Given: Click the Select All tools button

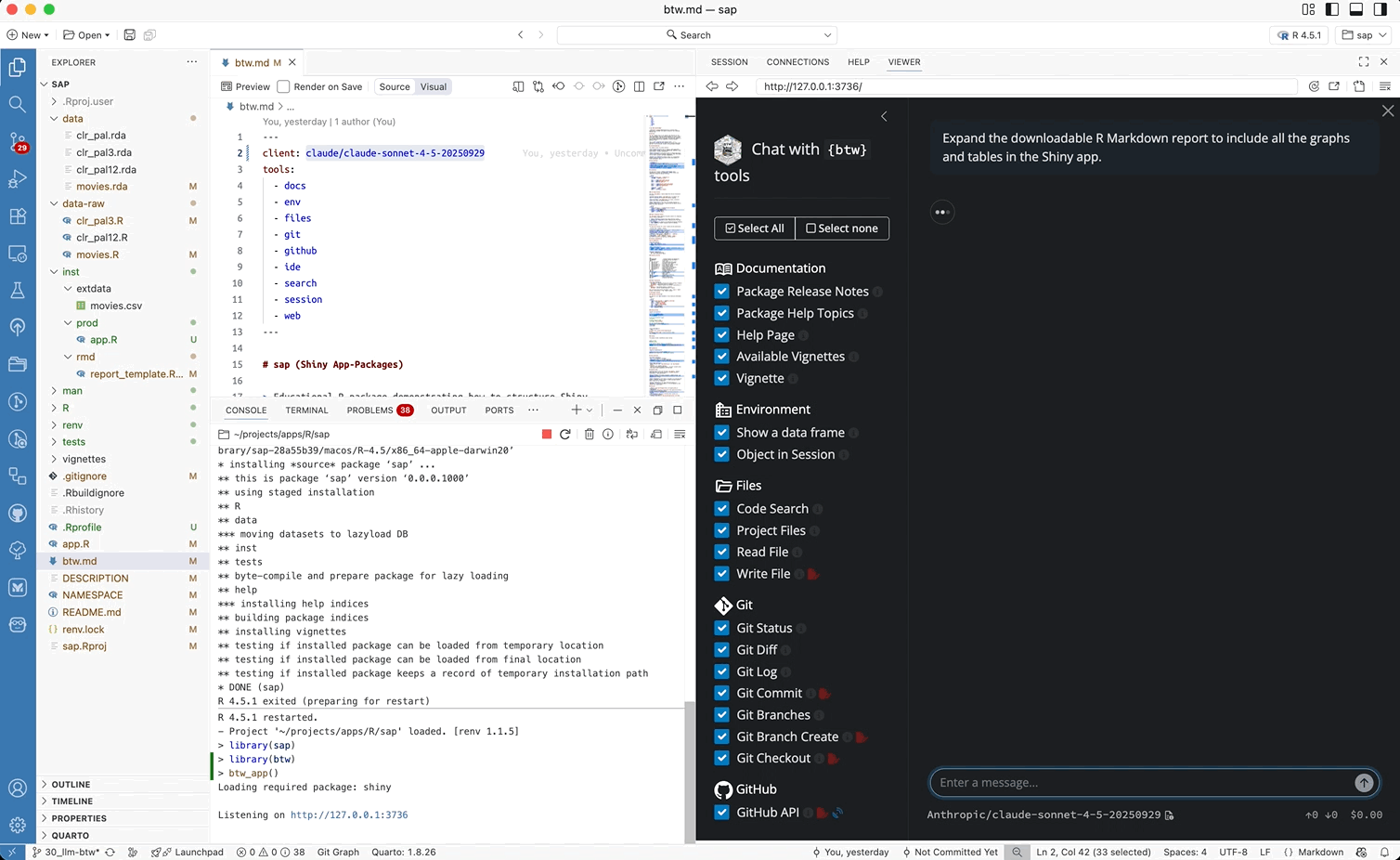Looking at the screenshot, I should (754, 228).
